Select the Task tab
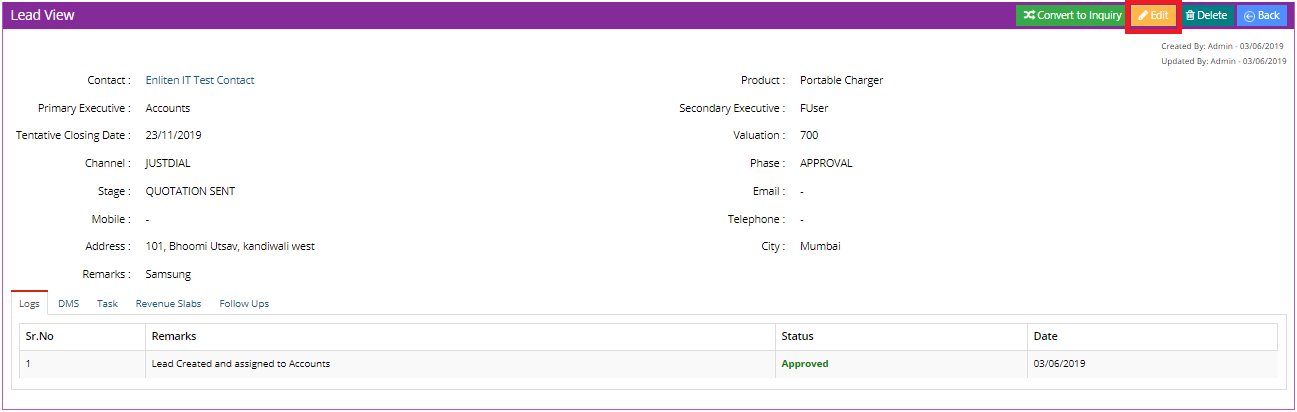1297x412 pixels. pos(107,304)
